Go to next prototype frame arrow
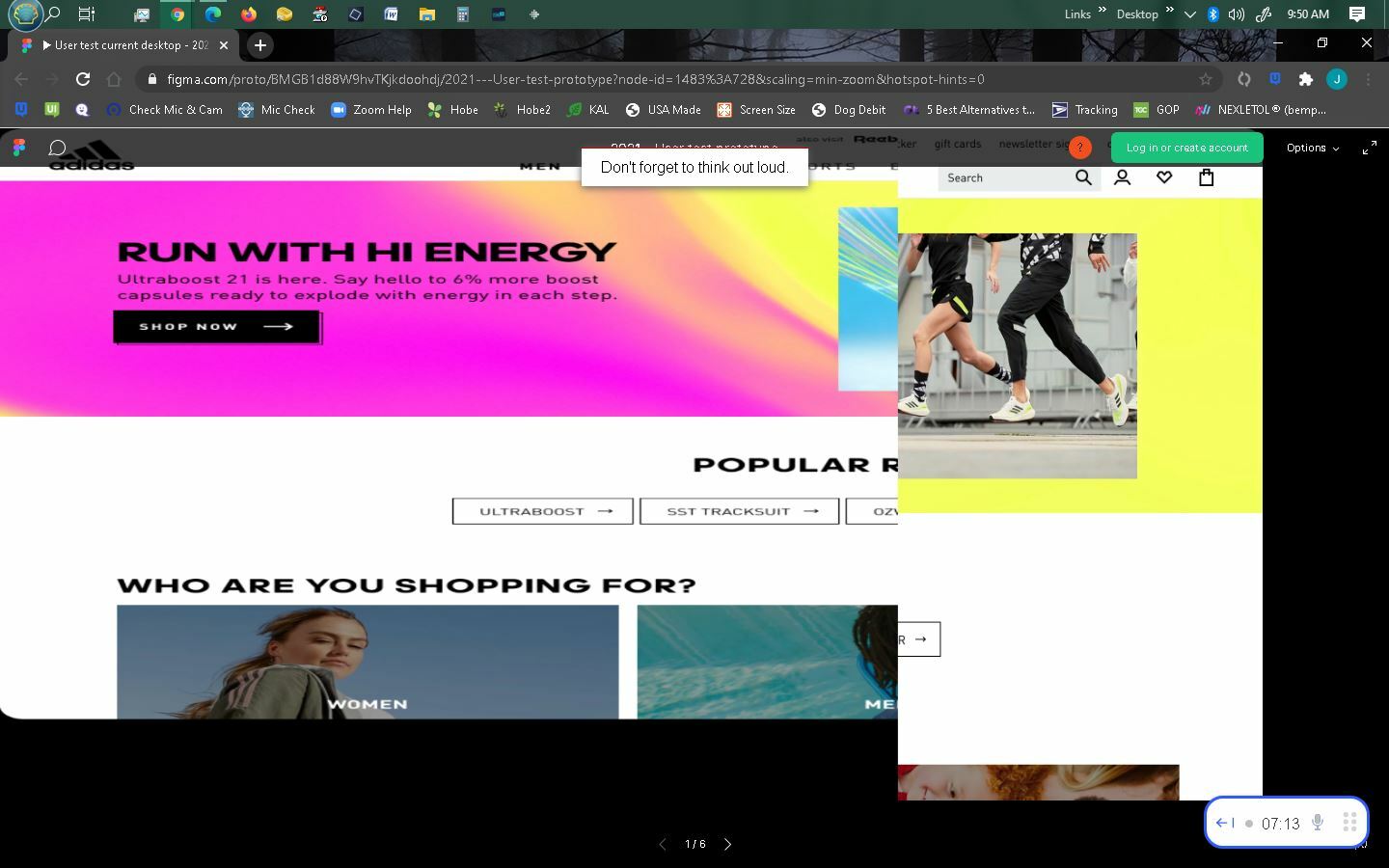This screenshot has width=1389, height=868. [727, 844]
